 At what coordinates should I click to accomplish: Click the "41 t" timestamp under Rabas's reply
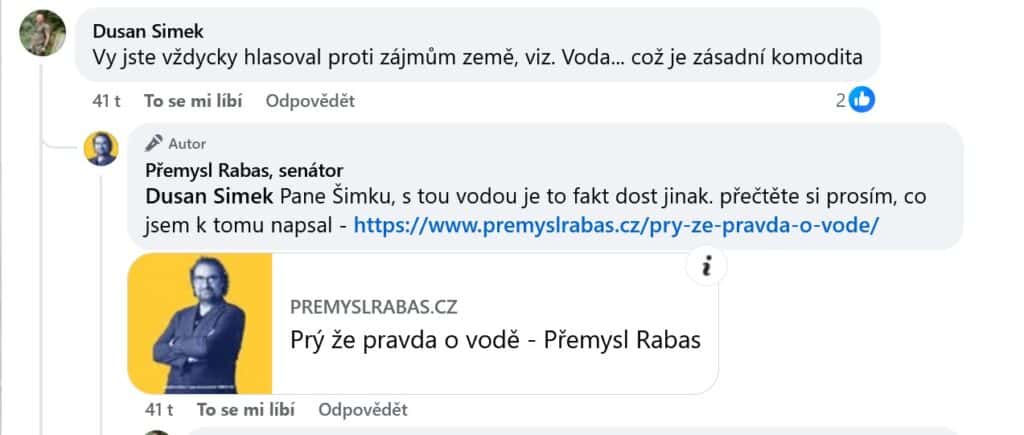point(159,410)
